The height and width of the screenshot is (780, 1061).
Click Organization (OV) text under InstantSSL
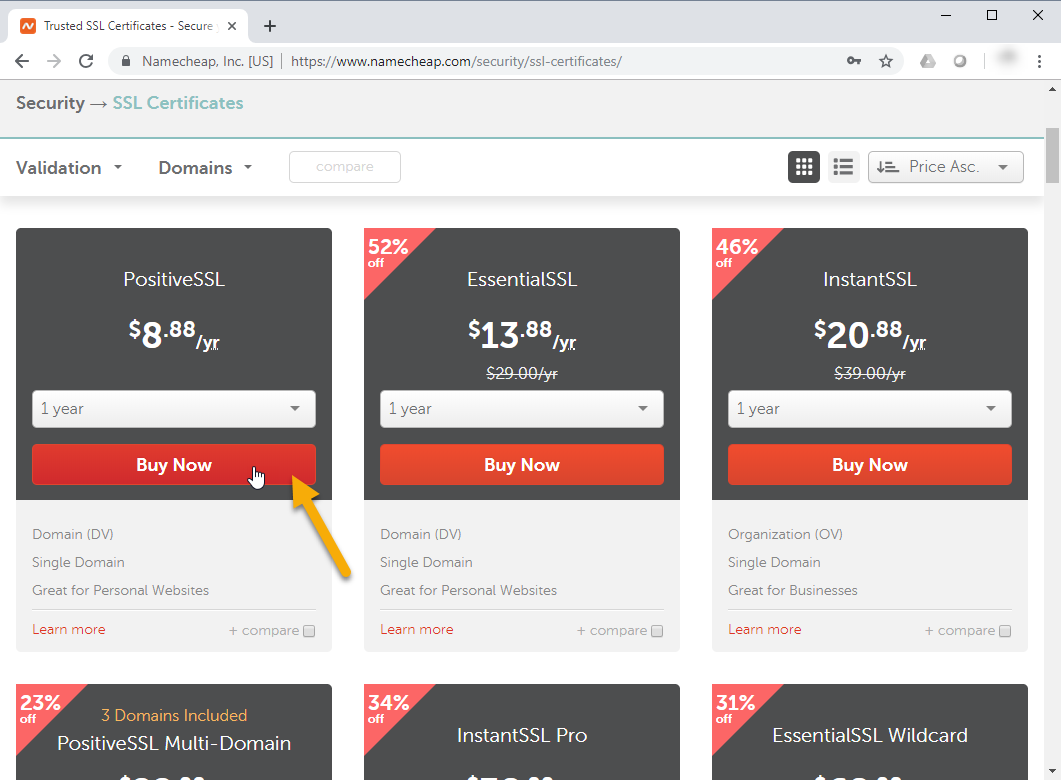click(x=786, y=534)
